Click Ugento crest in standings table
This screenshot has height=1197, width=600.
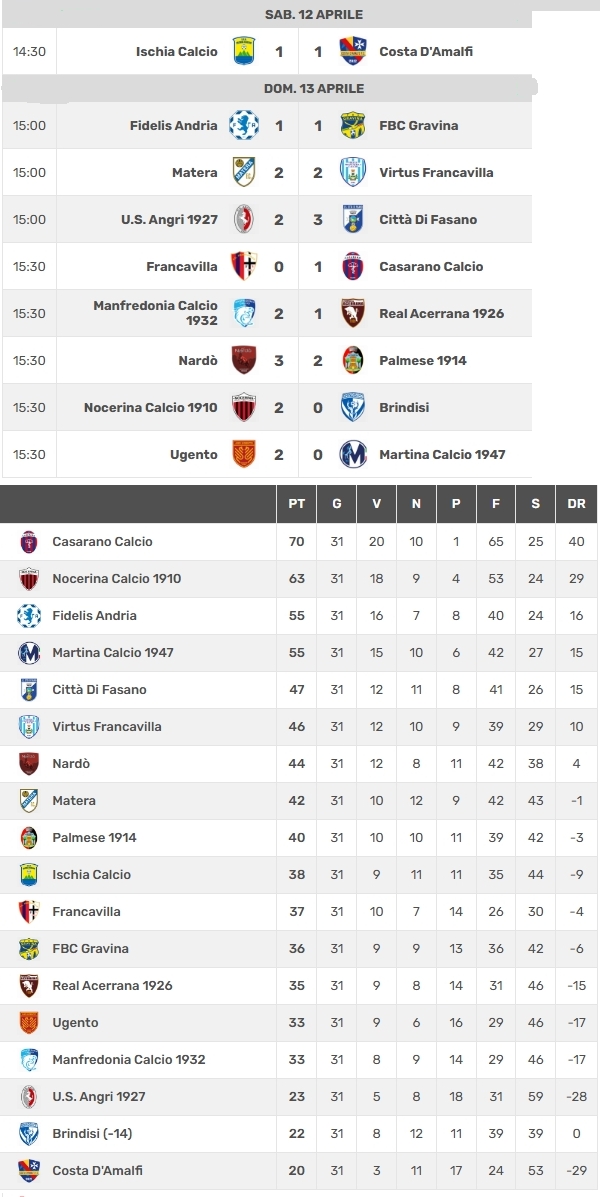(x=29, y=1022)
